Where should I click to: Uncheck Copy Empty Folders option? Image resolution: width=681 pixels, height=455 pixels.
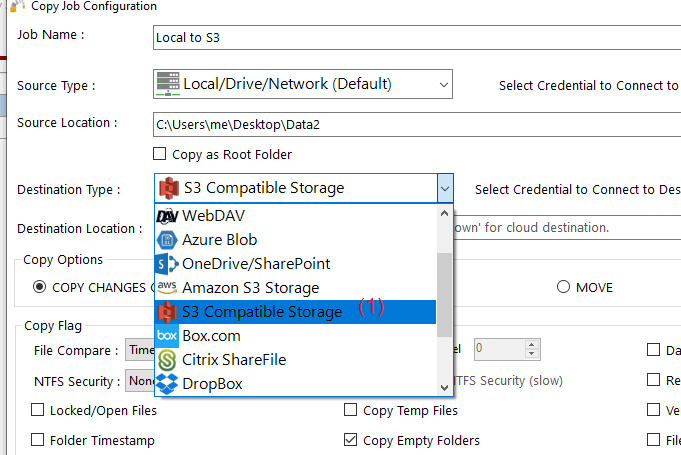point(351,440)
